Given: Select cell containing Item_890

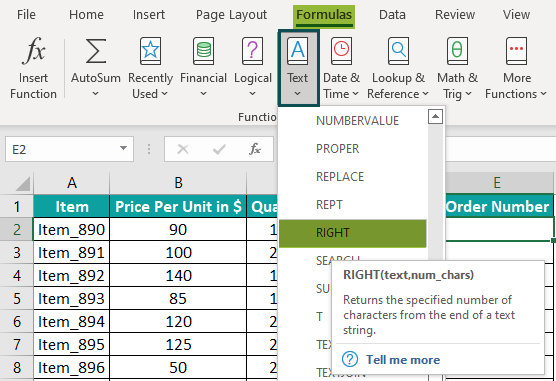Looking at the screenshot, I should tap(72, 230).
